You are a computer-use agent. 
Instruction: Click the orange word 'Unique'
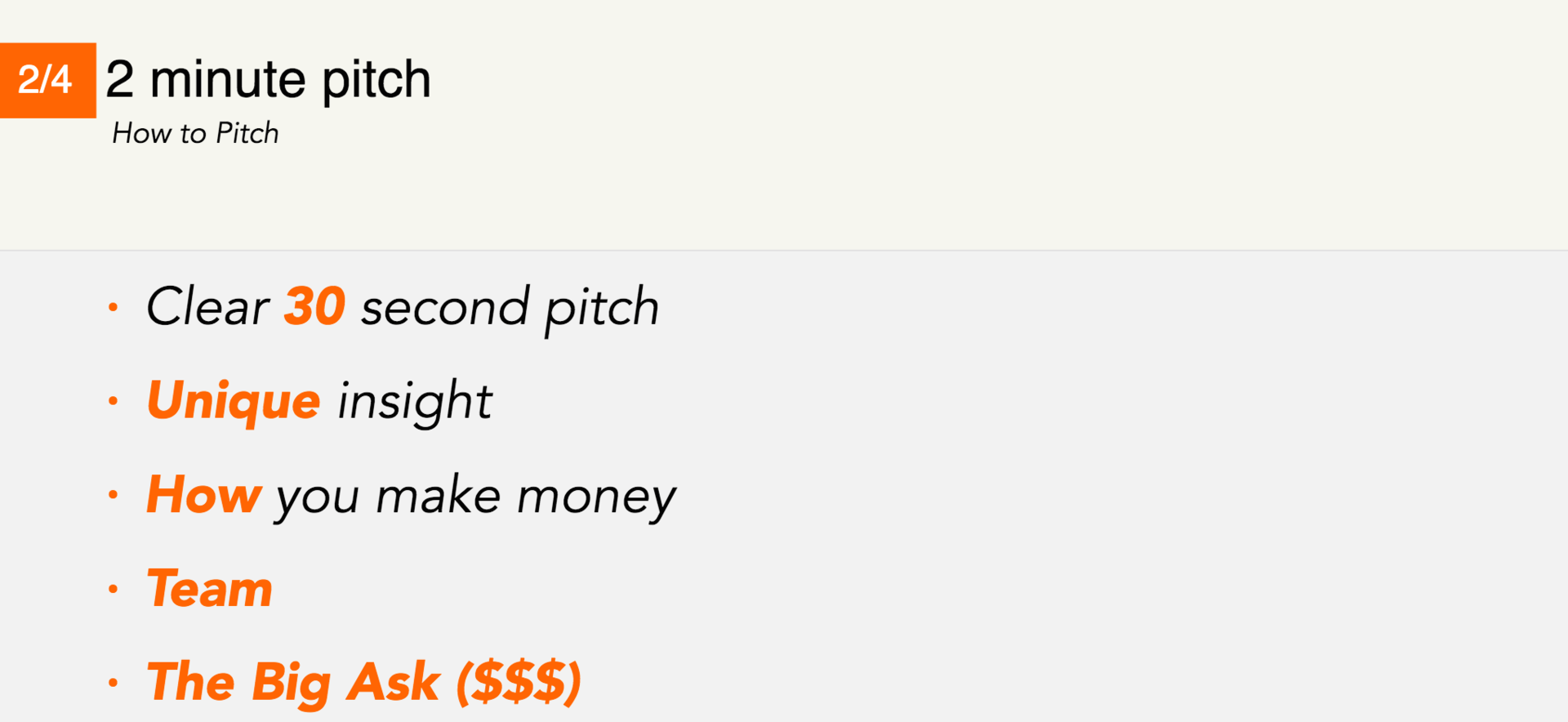234,401
